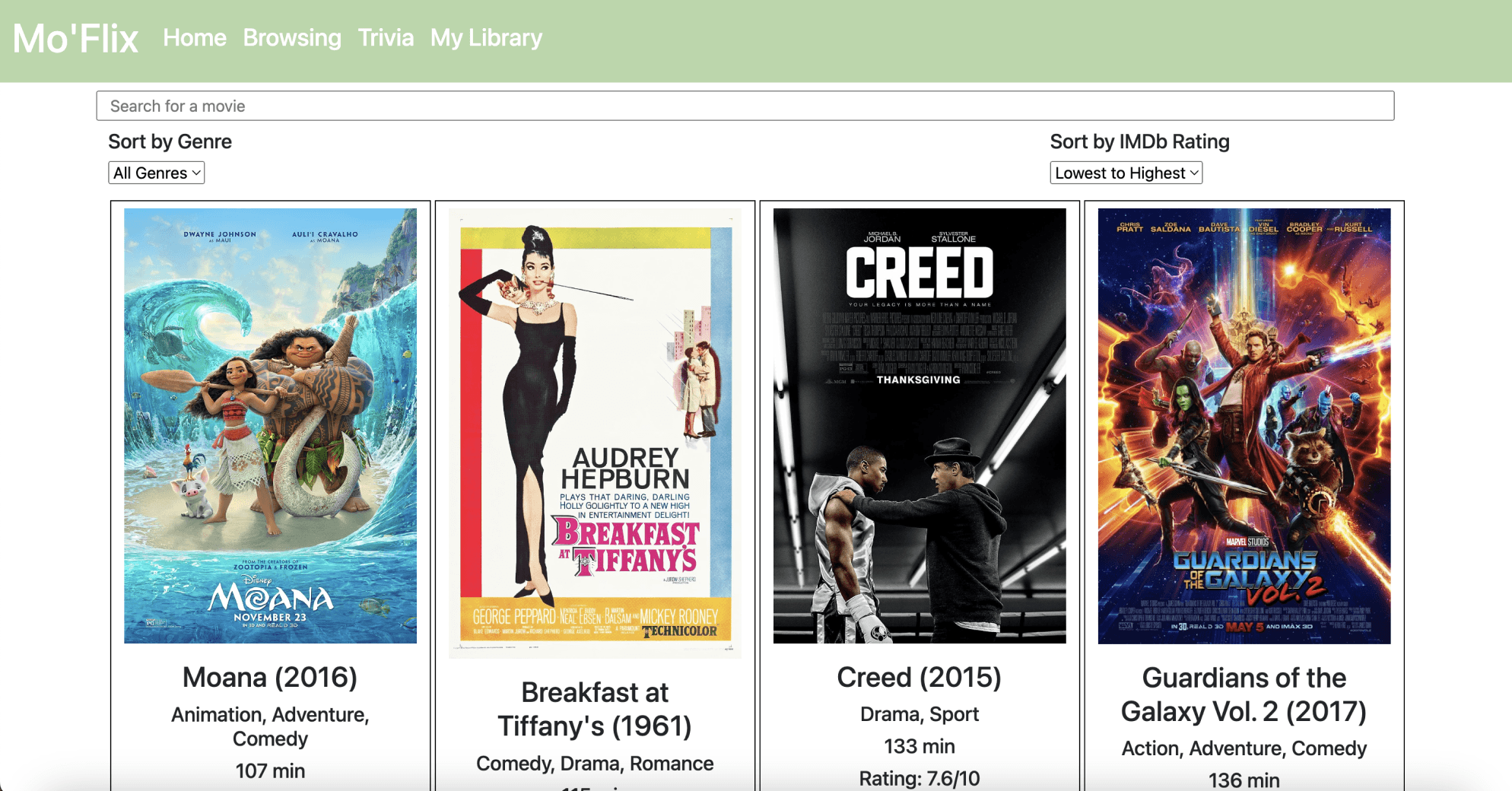Screen dimensions: 1512x791
Task: Open the Lowest to Highest rating dropdown
Action: click(x=1126, y=173)
